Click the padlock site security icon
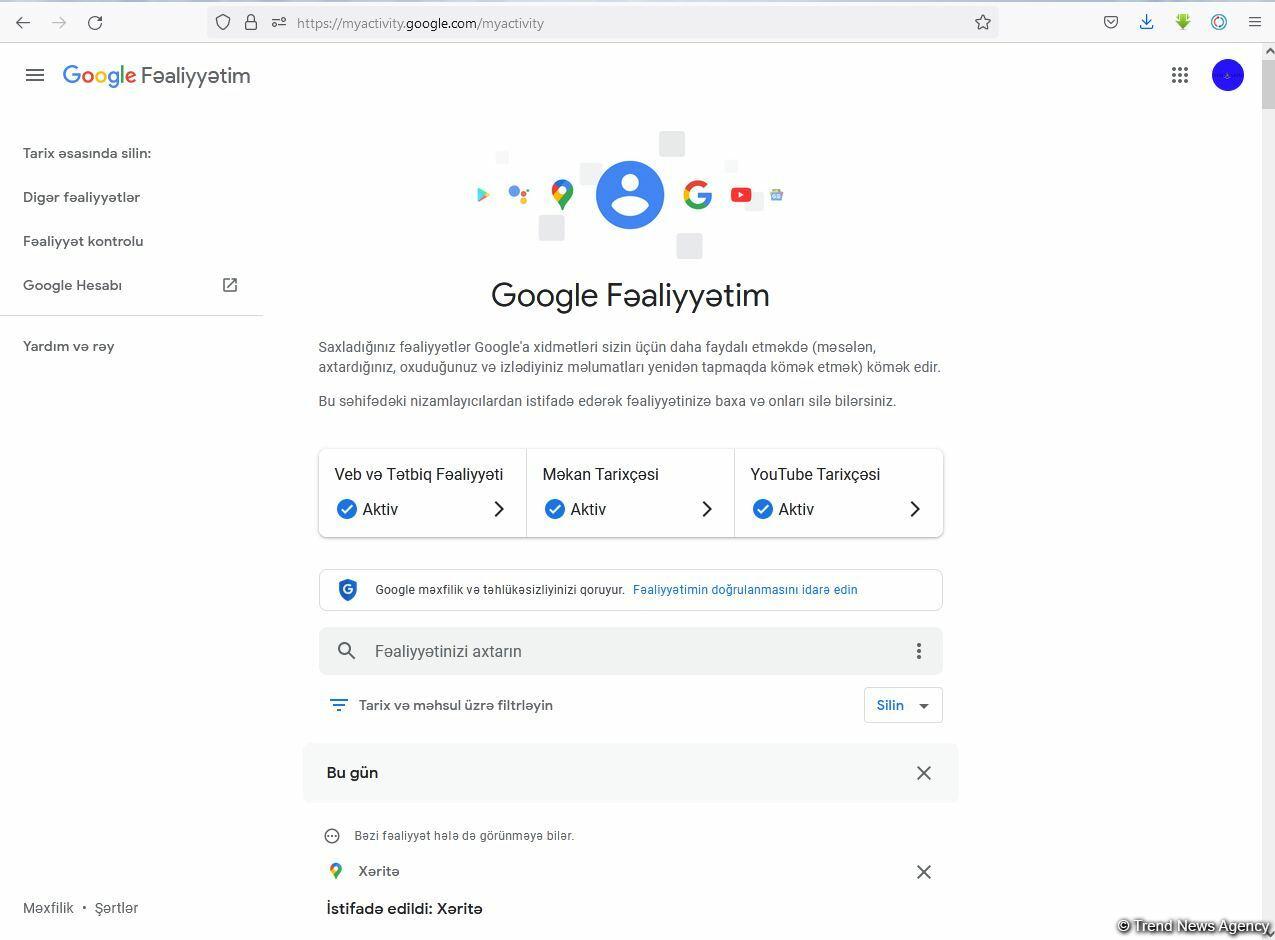1275x940 pixels. point(251,22)
